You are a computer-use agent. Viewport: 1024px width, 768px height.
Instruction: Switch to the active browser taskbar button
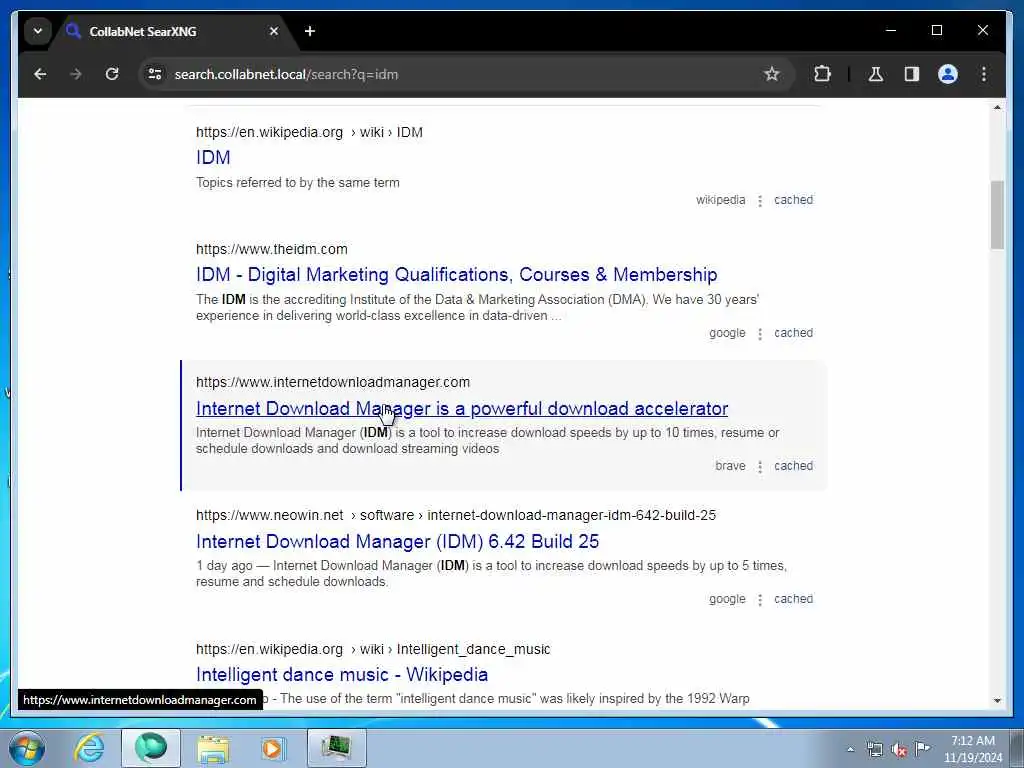(151, 748)
